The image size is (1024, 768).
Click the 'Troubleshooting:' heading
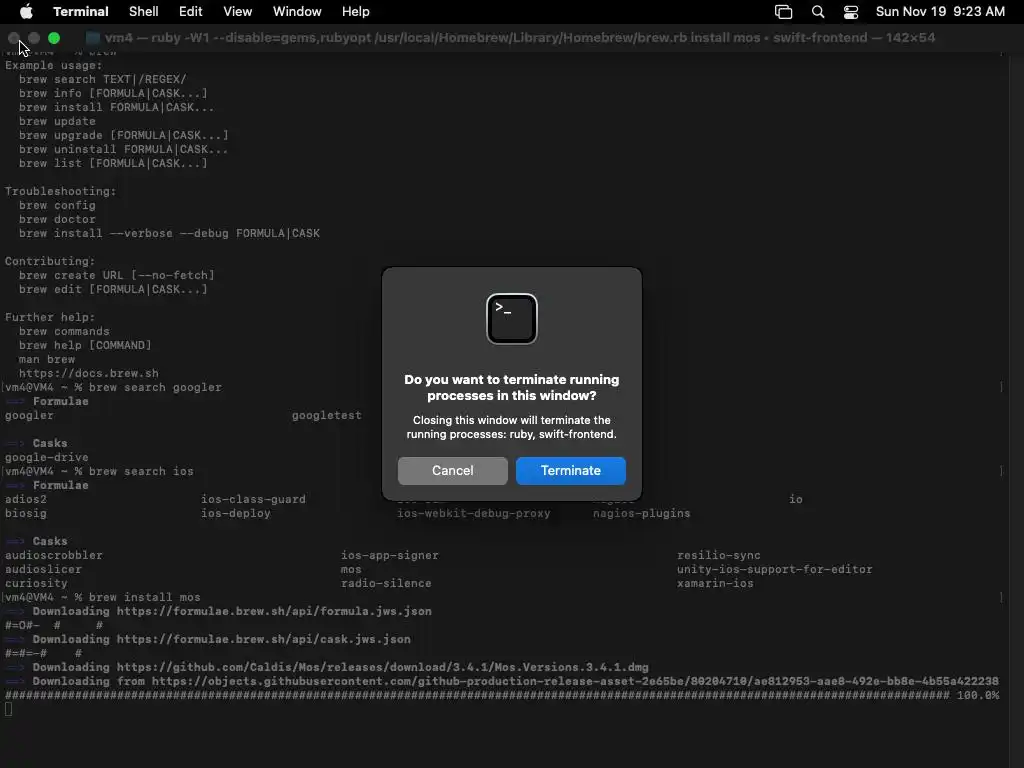tap(61, 191)
